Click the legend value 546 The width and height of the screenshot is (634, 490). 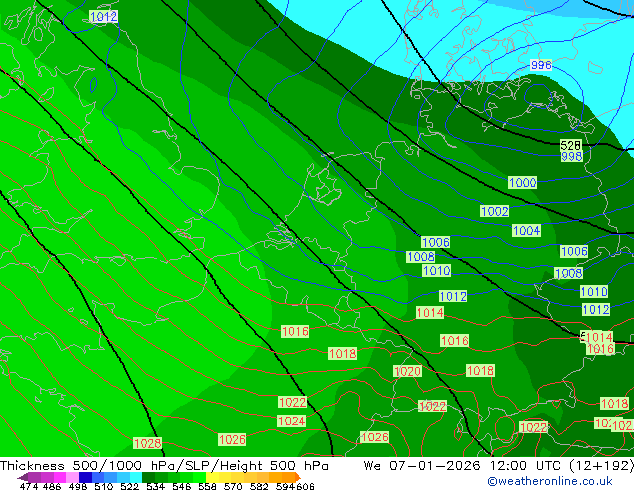182,486
